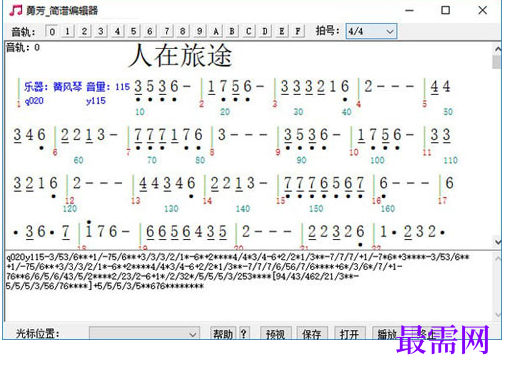Click the score code text editor
Viewport: 508px width, 371px height.
[x=248, y=286]
